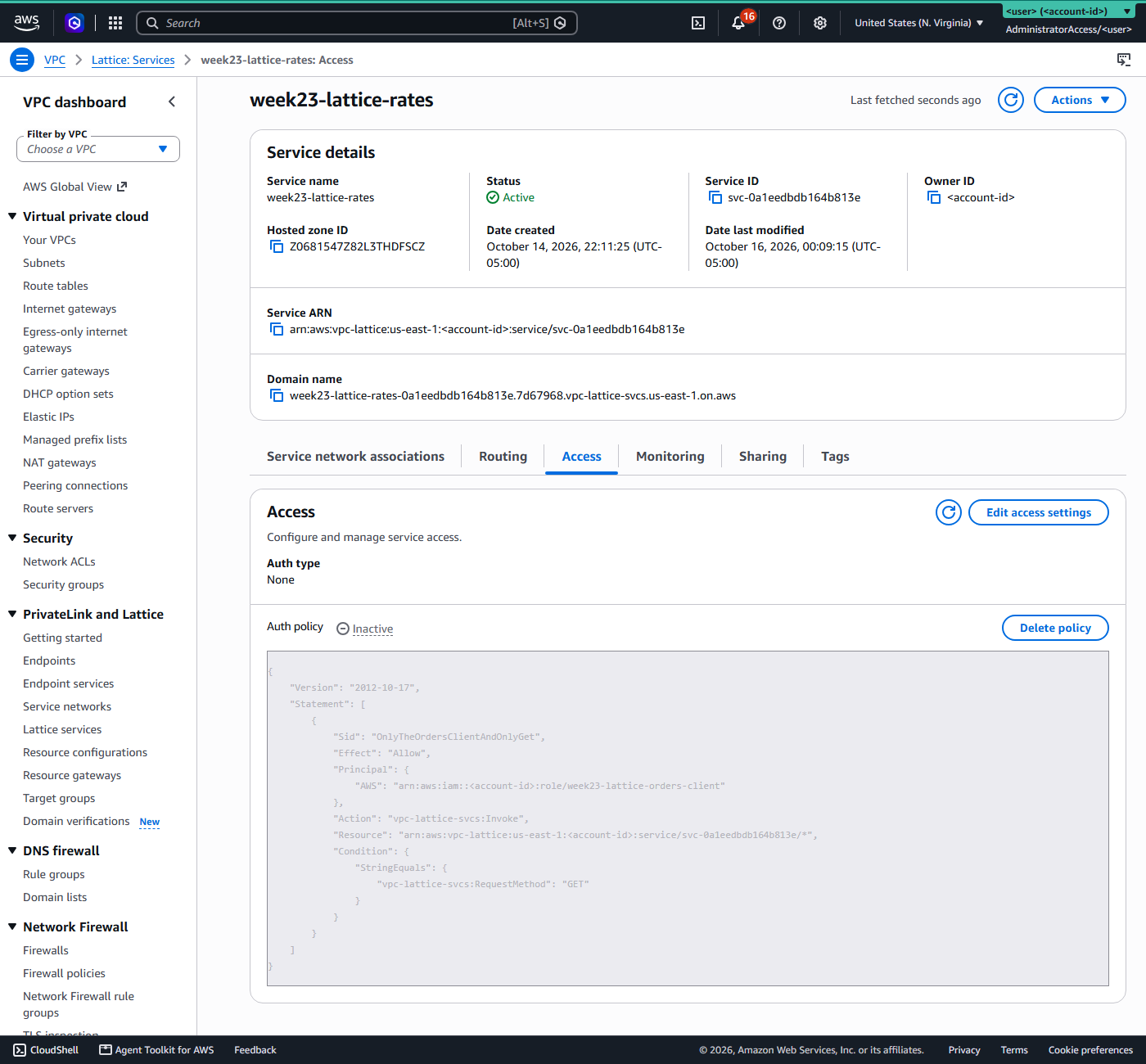
Task: Open AWS Global View external link
Action: pos(75,187)
